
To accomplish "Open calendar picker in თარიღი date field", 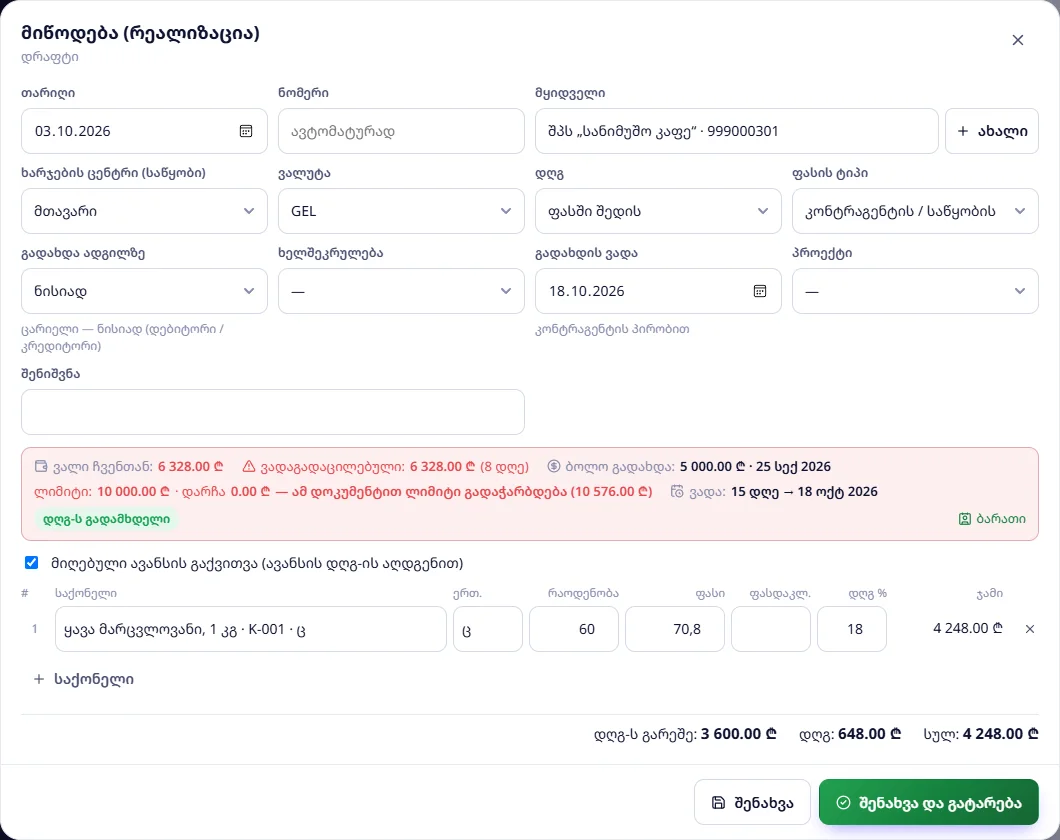I will (246, 131).
